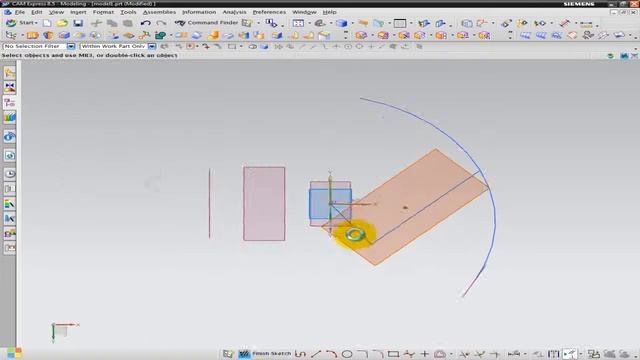The image size is (640, 360).
Task: Select the Profile sketch tool
Action: (300, 354)
